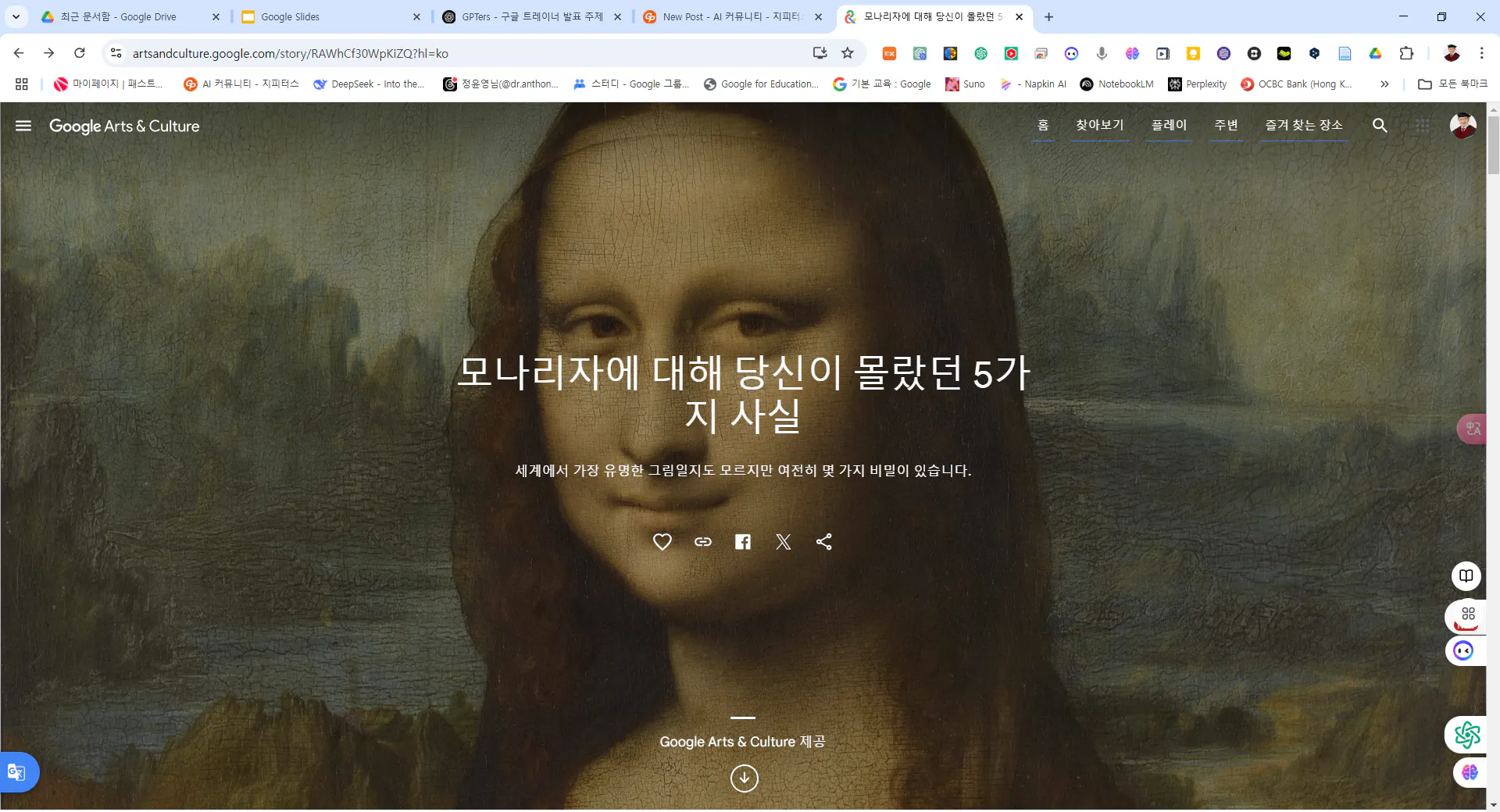1500x812 pixels.
Task: Click the ChatGPT floating sidebar icon
Action: tap(1466, 735)
